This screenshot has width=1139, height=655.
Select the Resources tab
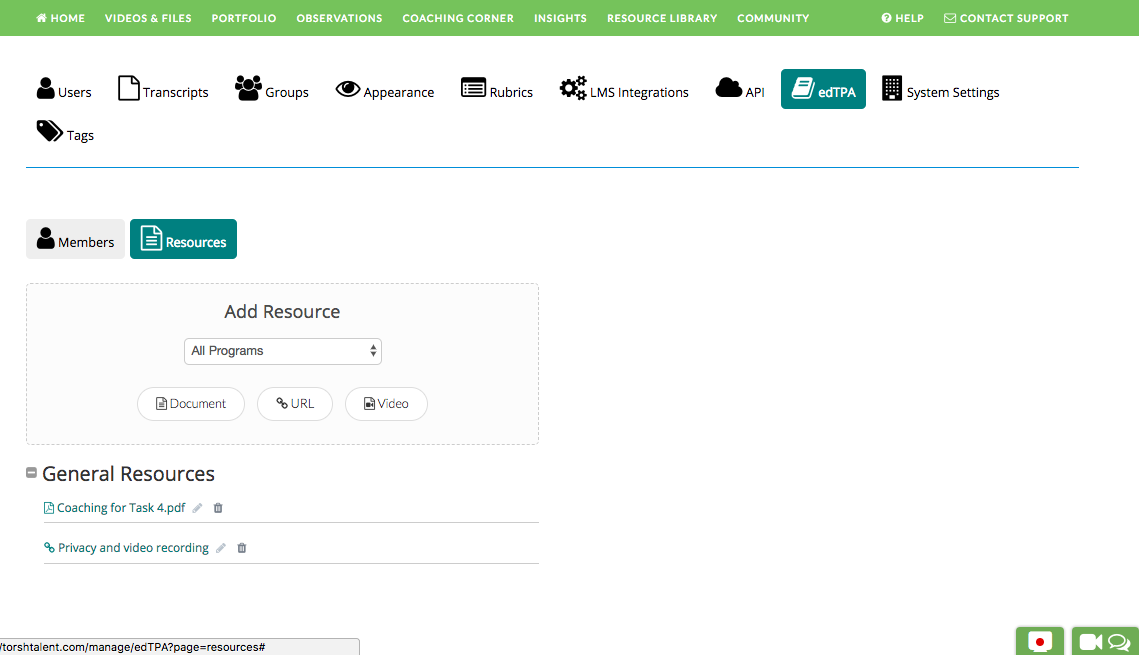point(183,240)
